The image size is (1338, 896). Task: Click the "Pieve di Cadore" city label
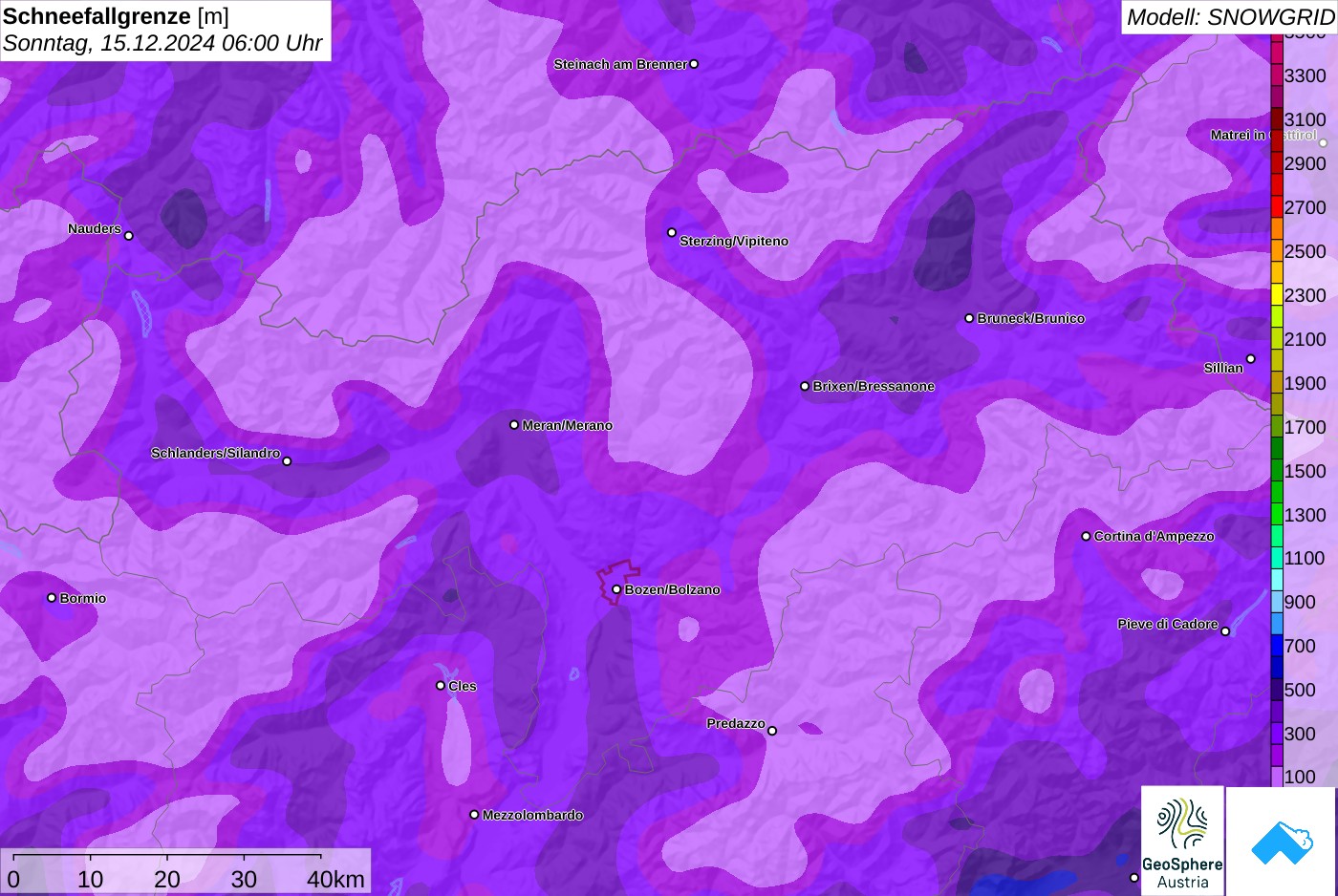[x=1168, y=624]
